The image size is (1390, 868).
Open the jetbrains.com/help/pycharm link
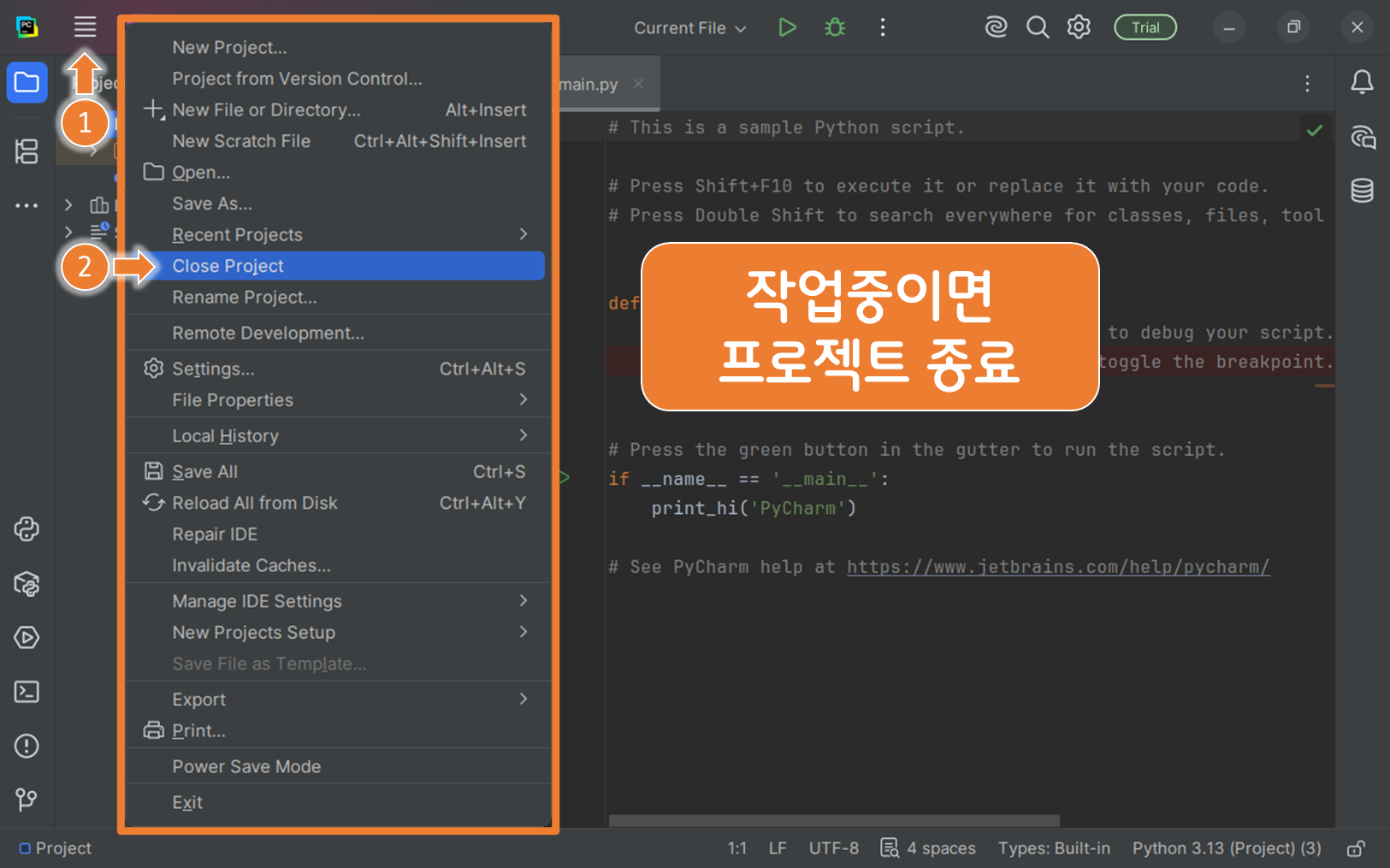(1058, 567)
